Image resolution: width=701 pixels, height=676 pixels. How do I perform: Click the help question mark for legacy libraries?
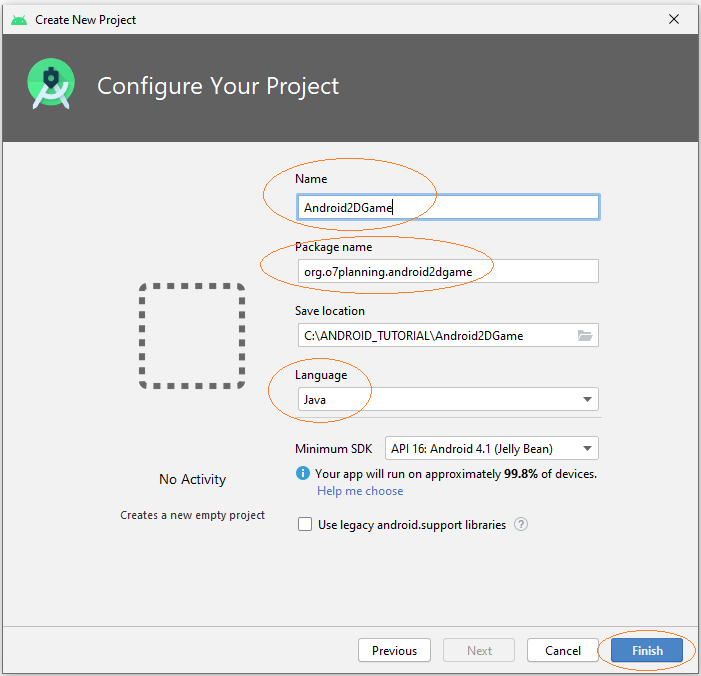521,524
